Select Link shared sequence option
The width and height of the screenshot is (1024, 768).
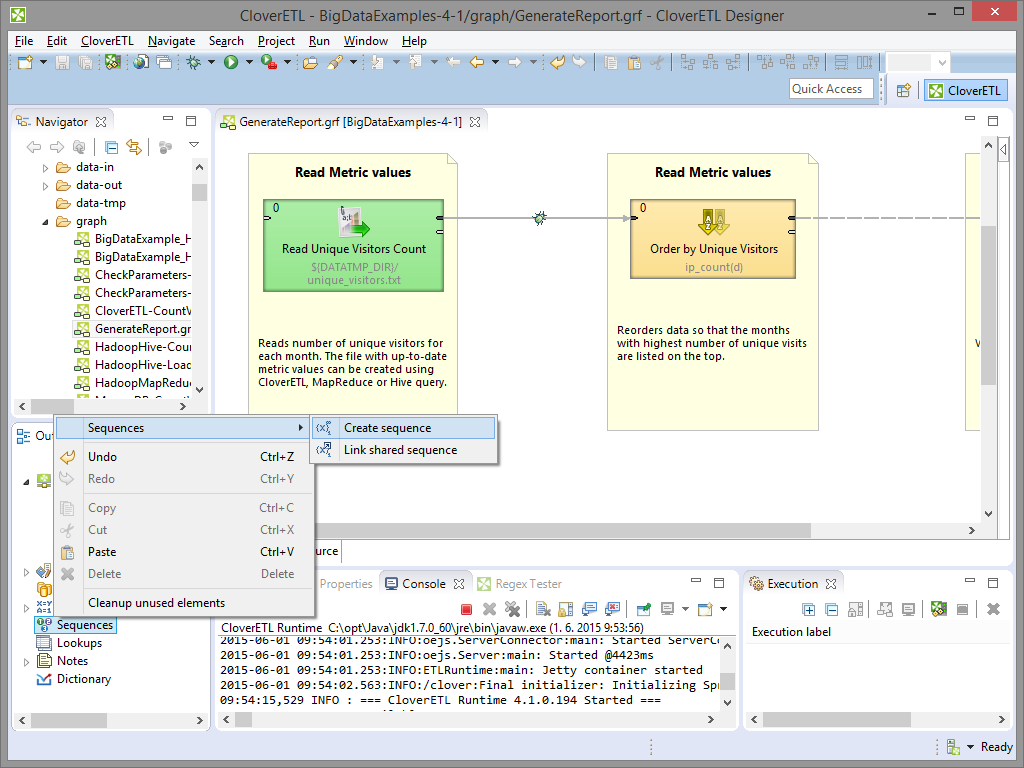400,450
